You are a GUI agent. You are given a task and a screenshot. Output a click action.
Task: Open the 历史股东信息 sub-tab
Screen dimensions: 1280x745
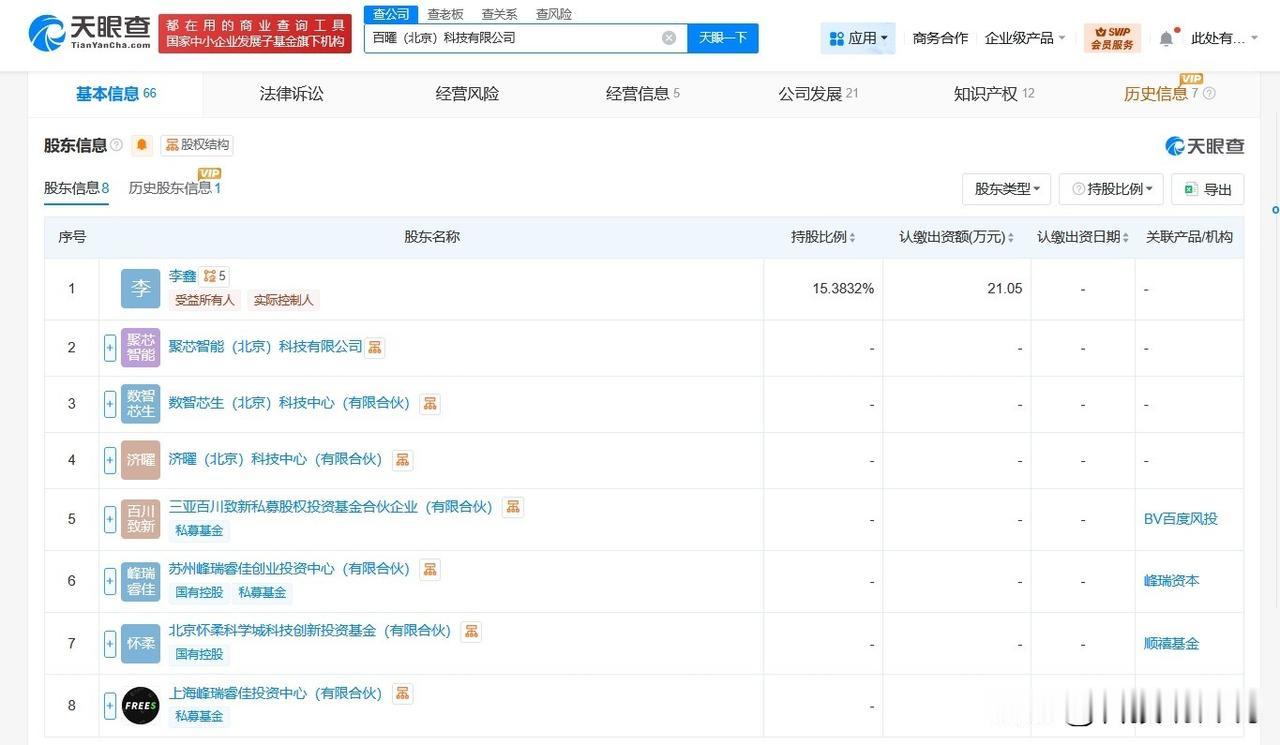[x=175, y=188]
